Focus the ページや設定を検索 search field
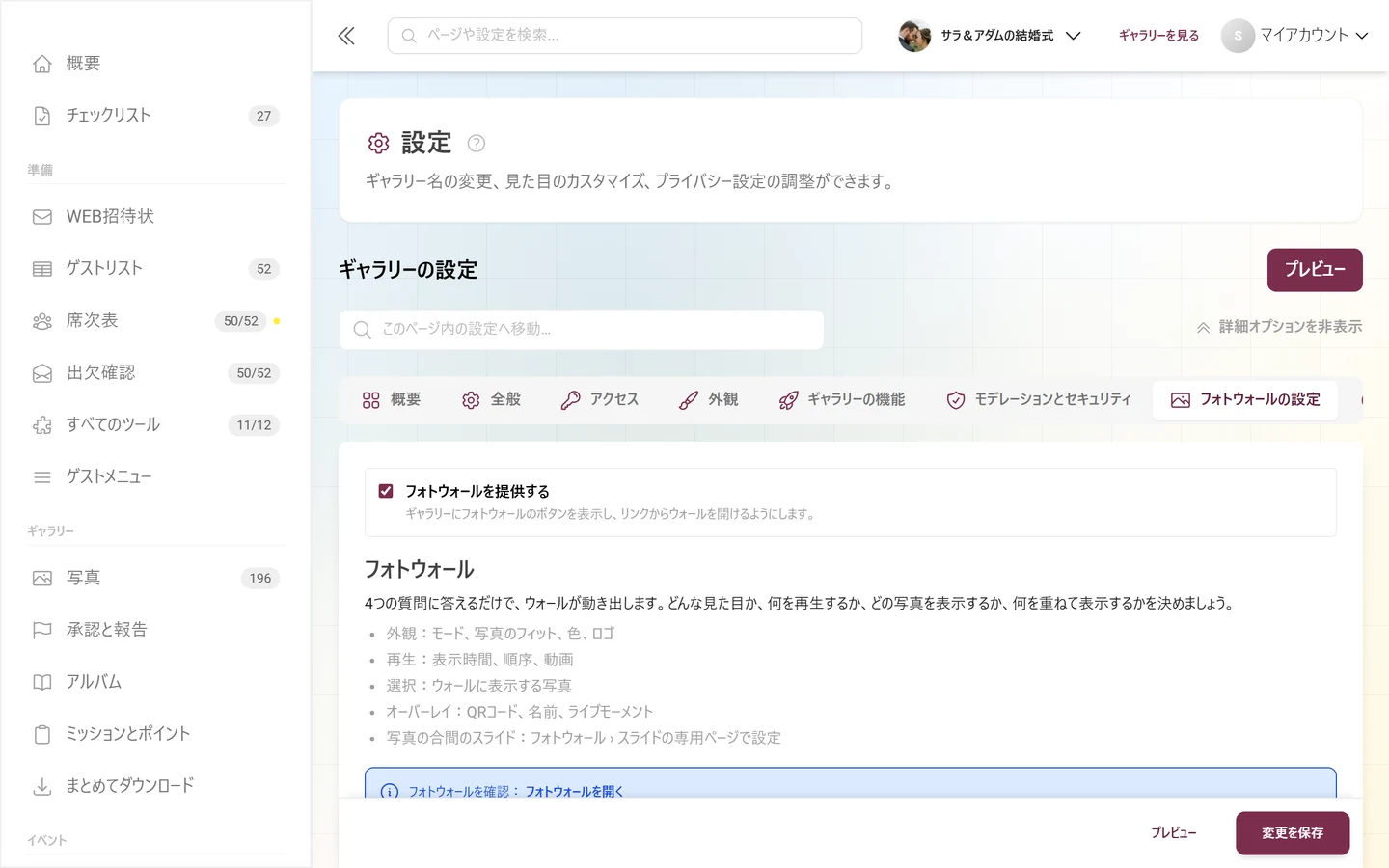The width and height of the screenshot is (1389, 868). click(x=625, y=36)
